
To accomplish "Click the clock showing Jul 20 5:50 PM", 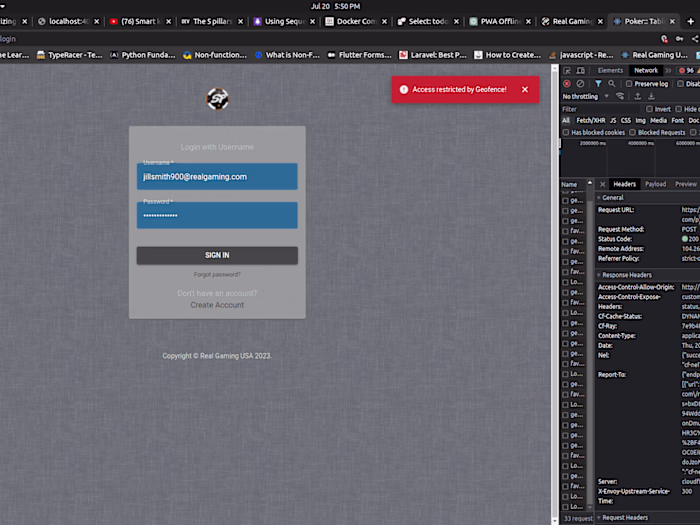I will click(335, 6).
